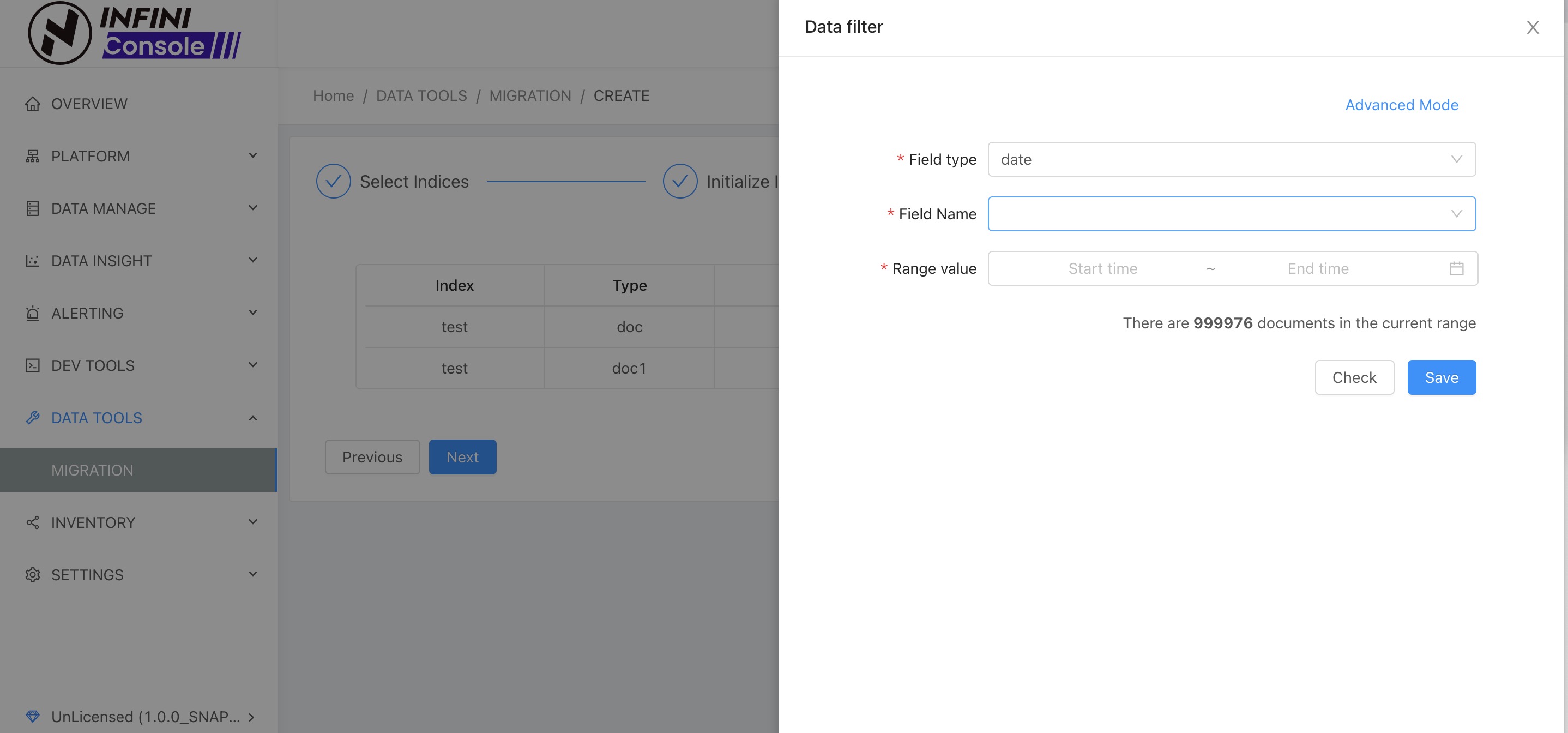This screenshot has width=1568, height=733.
Task: Expand the Data Insight menu
Action: coord(139,261)
